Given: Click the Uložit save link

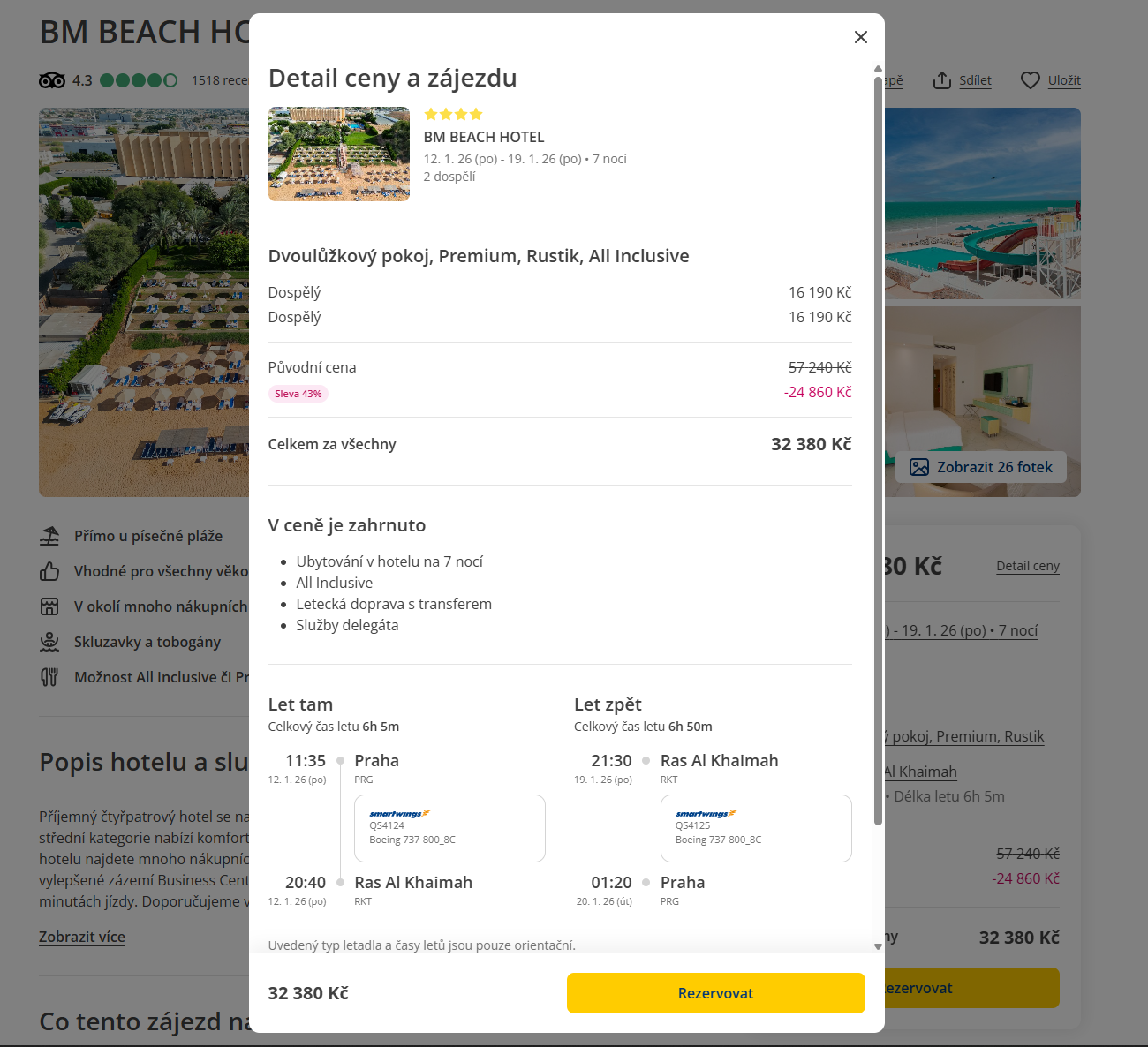Looking at the screenshot, I should (1064, 80).
